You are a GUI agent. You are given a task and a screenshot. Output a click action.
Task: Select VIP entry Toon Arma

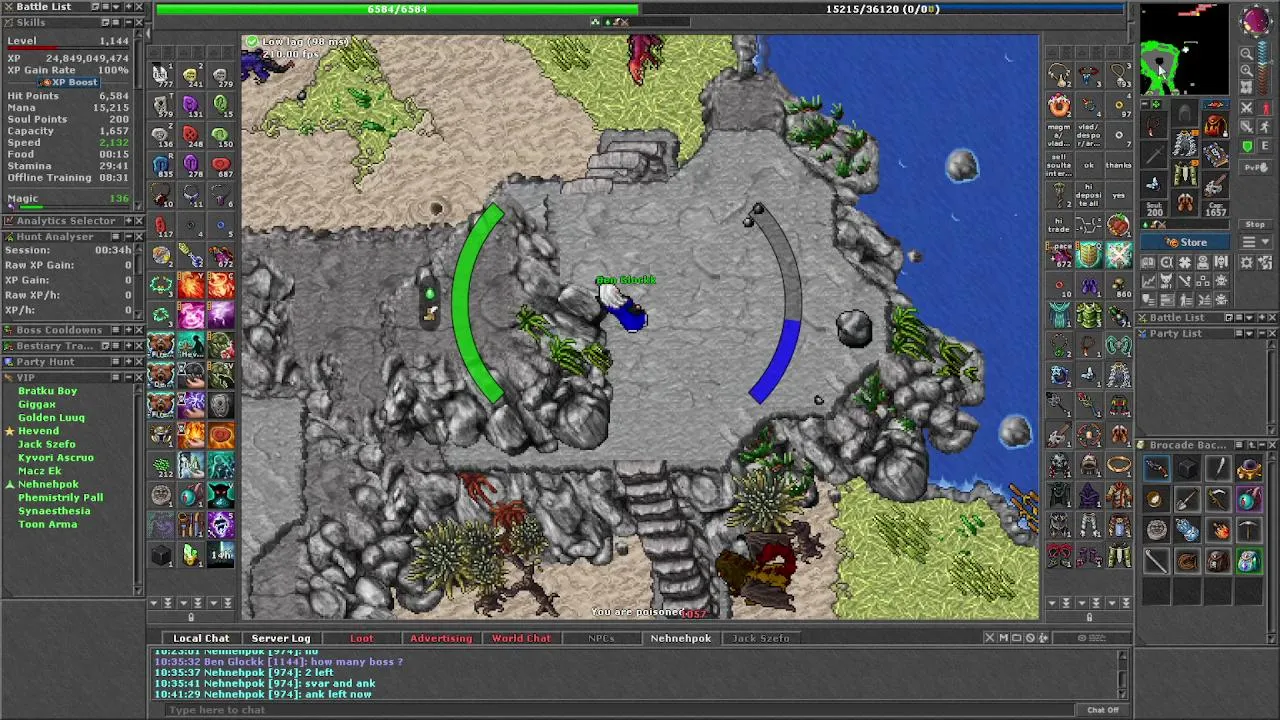click(47, 524)
